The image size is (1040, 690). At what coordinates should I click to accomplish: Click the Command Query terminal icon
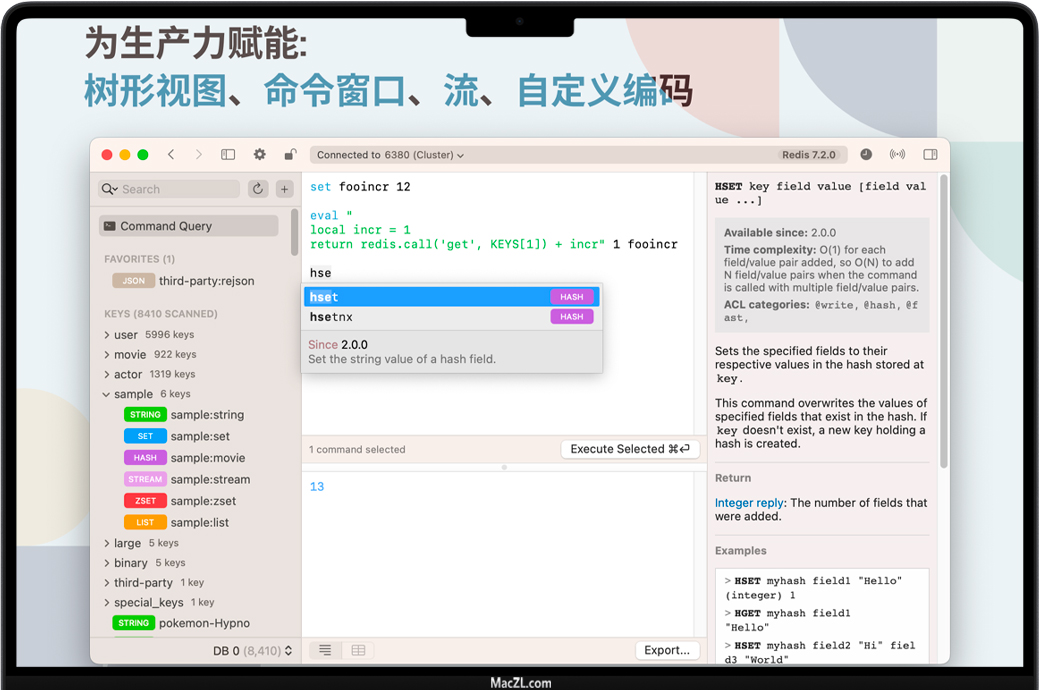tap(110, 226)
